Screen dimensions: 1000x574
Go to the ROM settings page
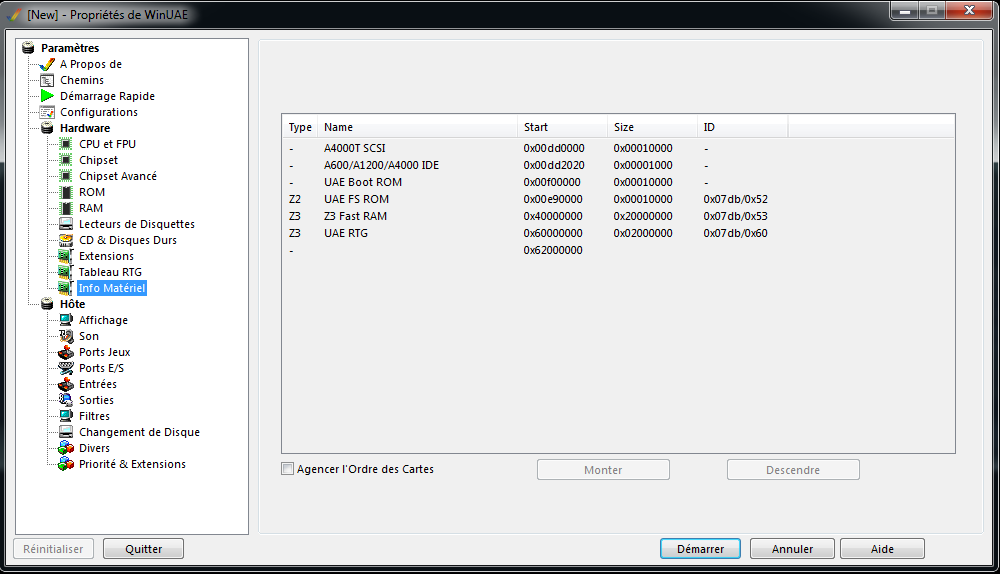tap(92, 192)
